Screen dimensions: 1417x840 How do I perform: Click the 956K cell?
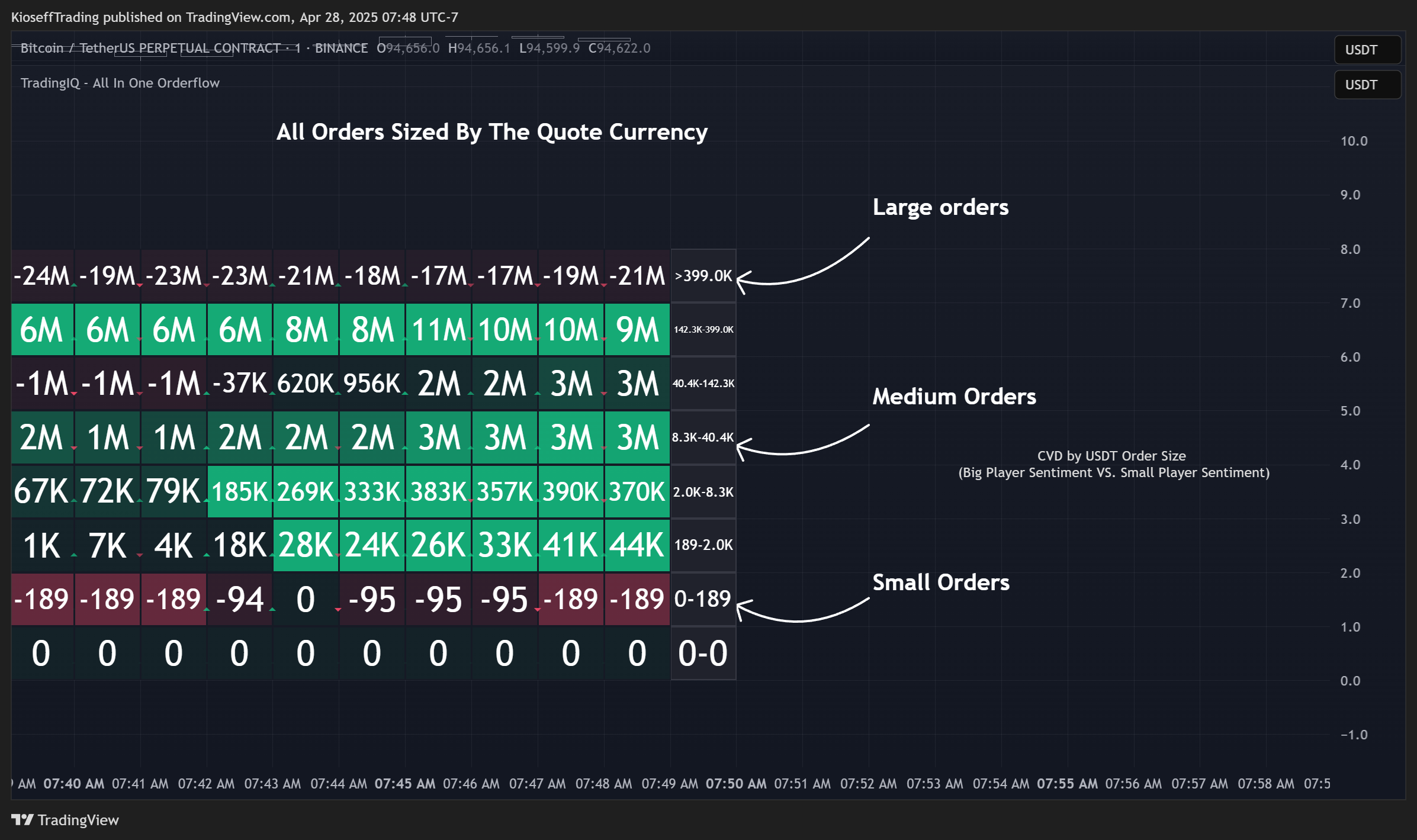[372, 384]
